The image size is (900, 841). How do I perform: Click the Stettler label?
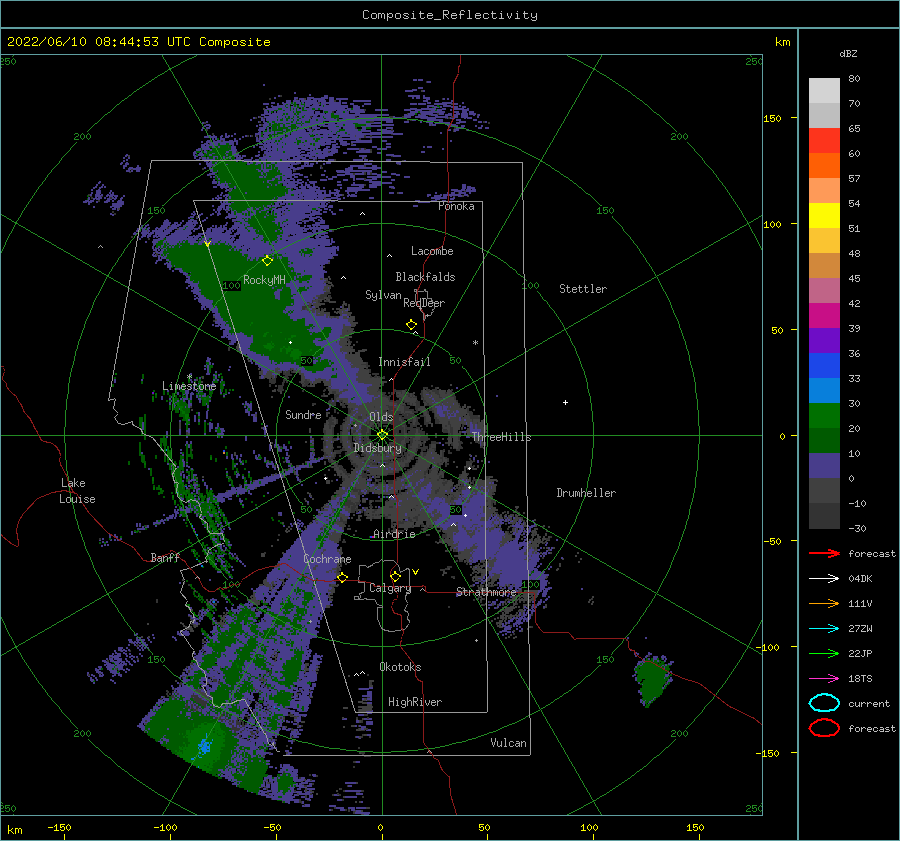point(583,289)
